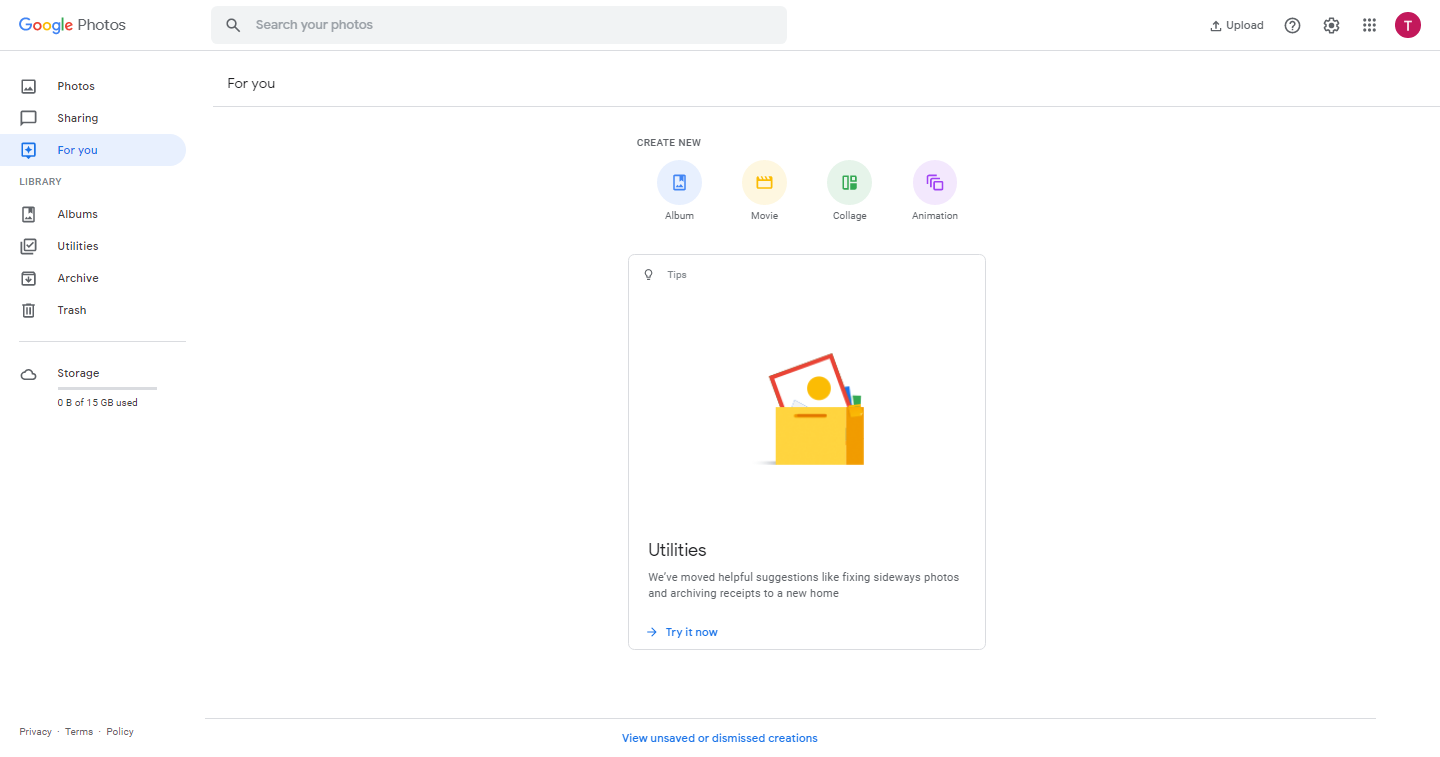Click the storage usage progress bar

pyautogui.click(x=107, y=388)
